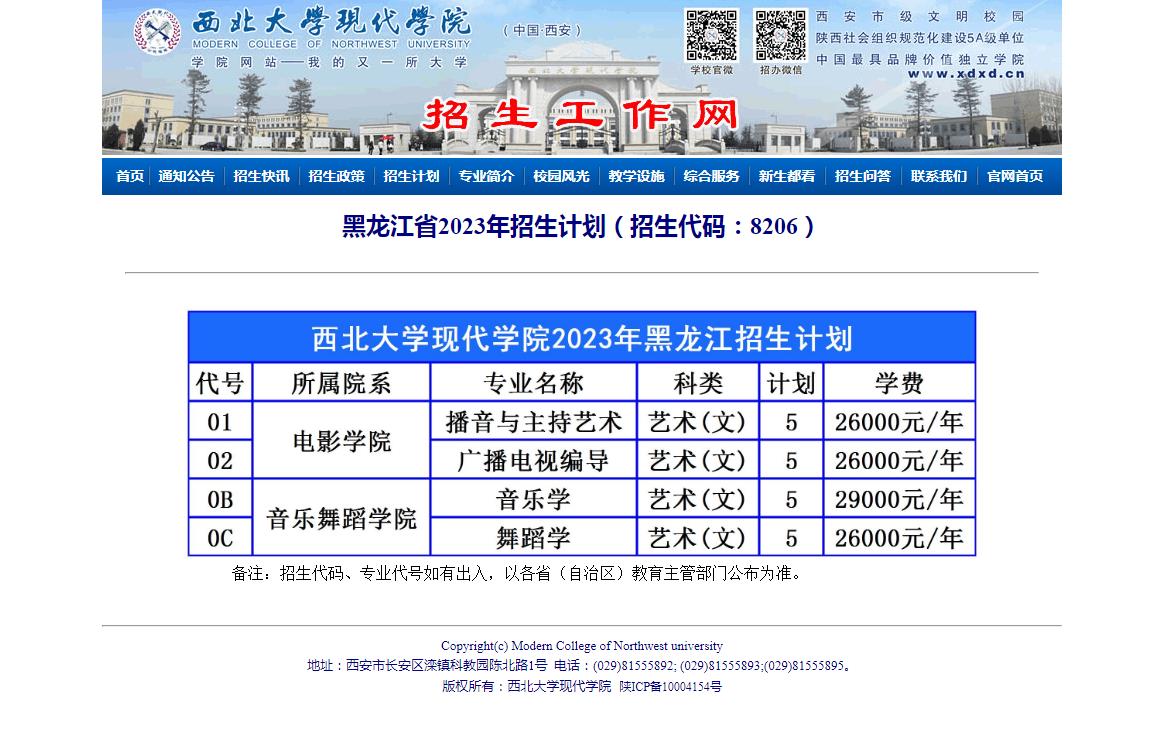Click the 音乐学 major cell
The width and height of the screenshot is (1150, 750).
click(x=533, y=499)
